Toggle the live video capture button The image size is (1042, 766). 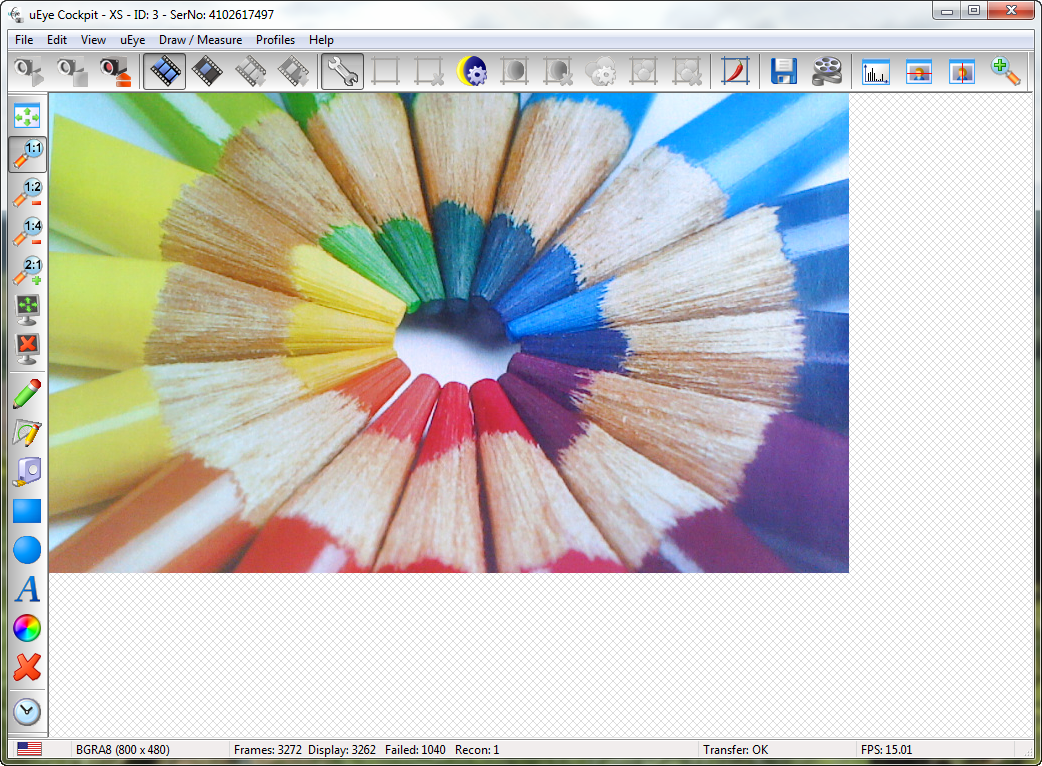pyautogui.click(x=164, y=72)
